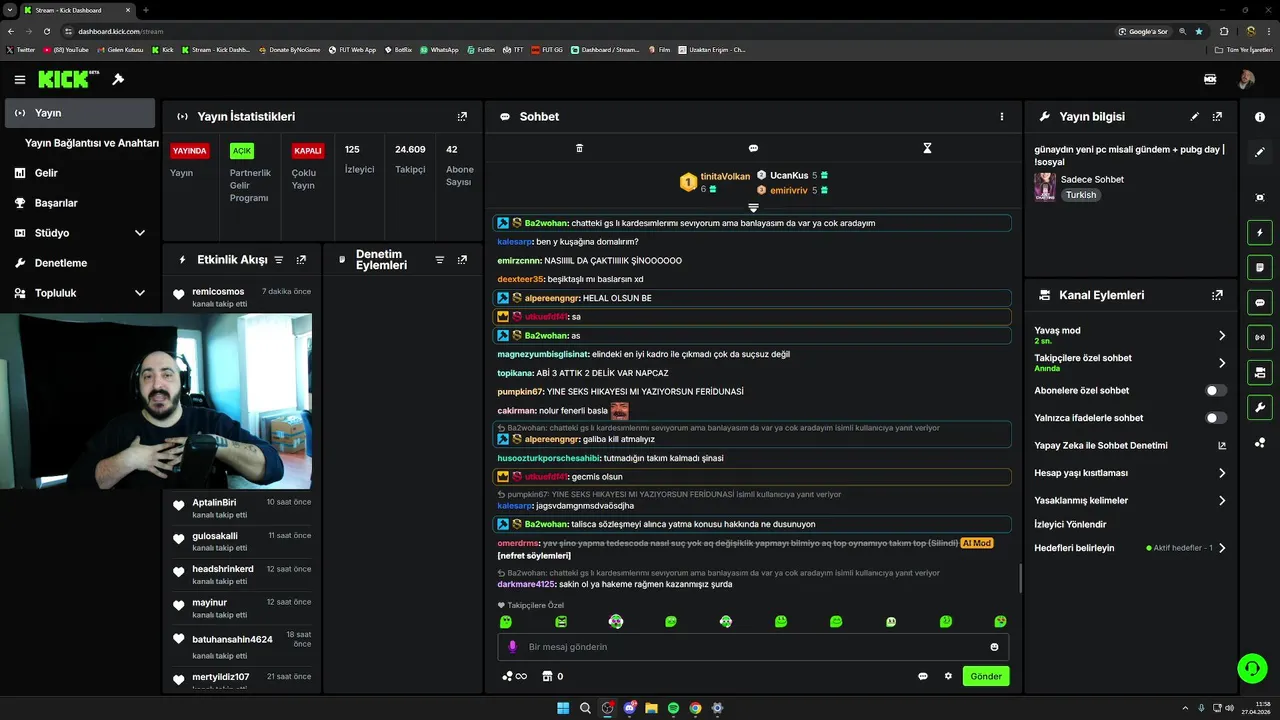
Task: Click the Sadece Sohbet category thumbnail
Action: [1045, 187]
